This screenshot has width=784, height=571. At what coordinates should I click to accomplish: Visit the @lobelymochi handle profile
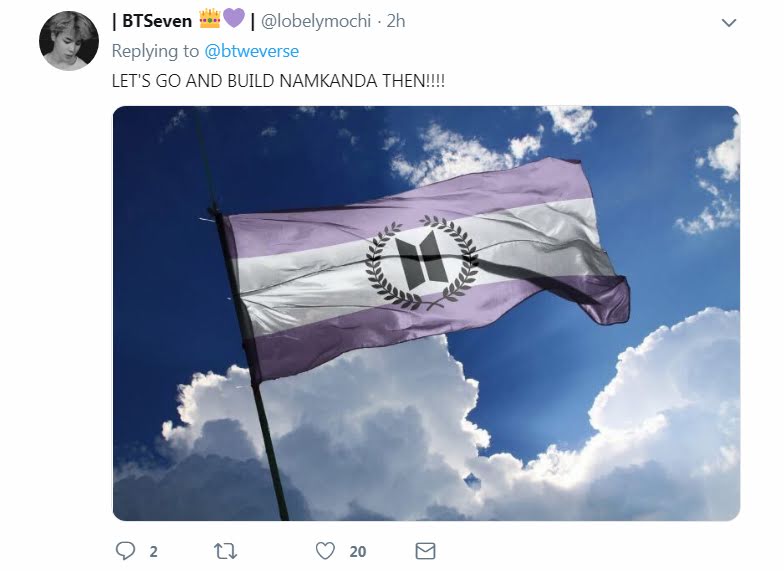(316, 21)
